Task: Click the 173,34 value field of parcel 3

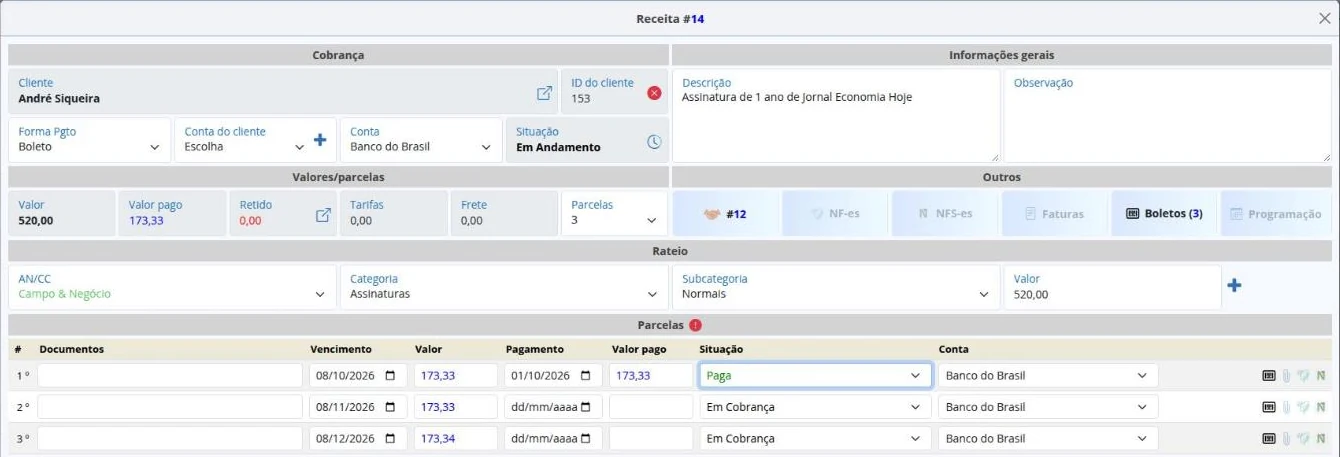Action: tap(456, 438)
